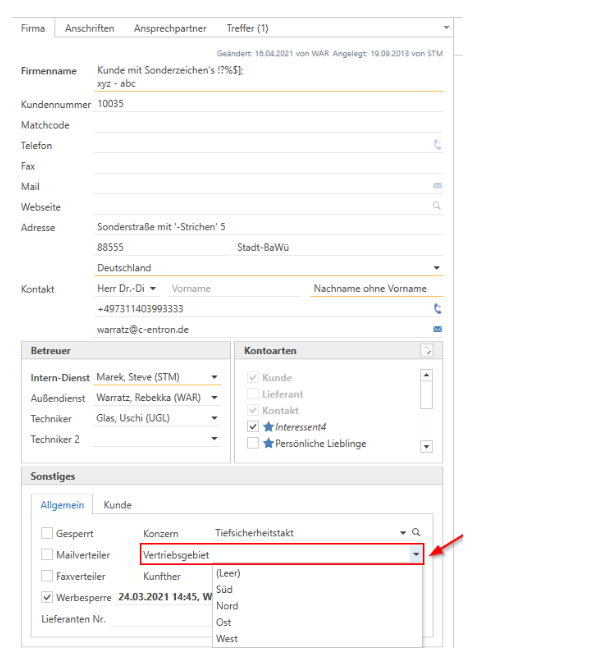
Task: Click the search icon next to Konzern
Action: 416,533
